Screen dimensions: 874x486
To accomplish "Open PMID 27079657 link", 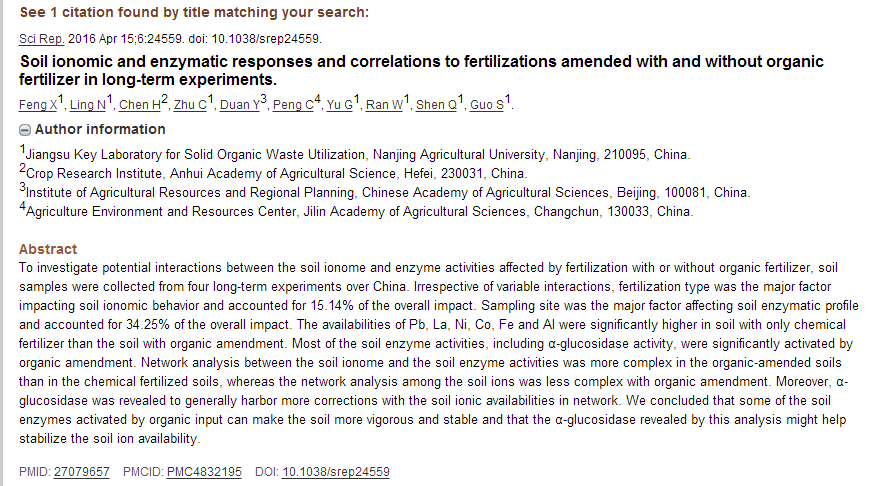I will click(x=82, y=472).
